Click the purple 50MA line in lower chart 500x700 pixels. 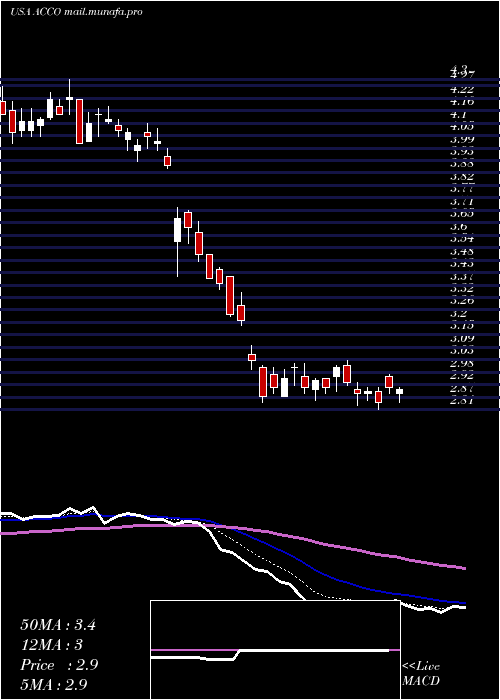pos(232,528)
